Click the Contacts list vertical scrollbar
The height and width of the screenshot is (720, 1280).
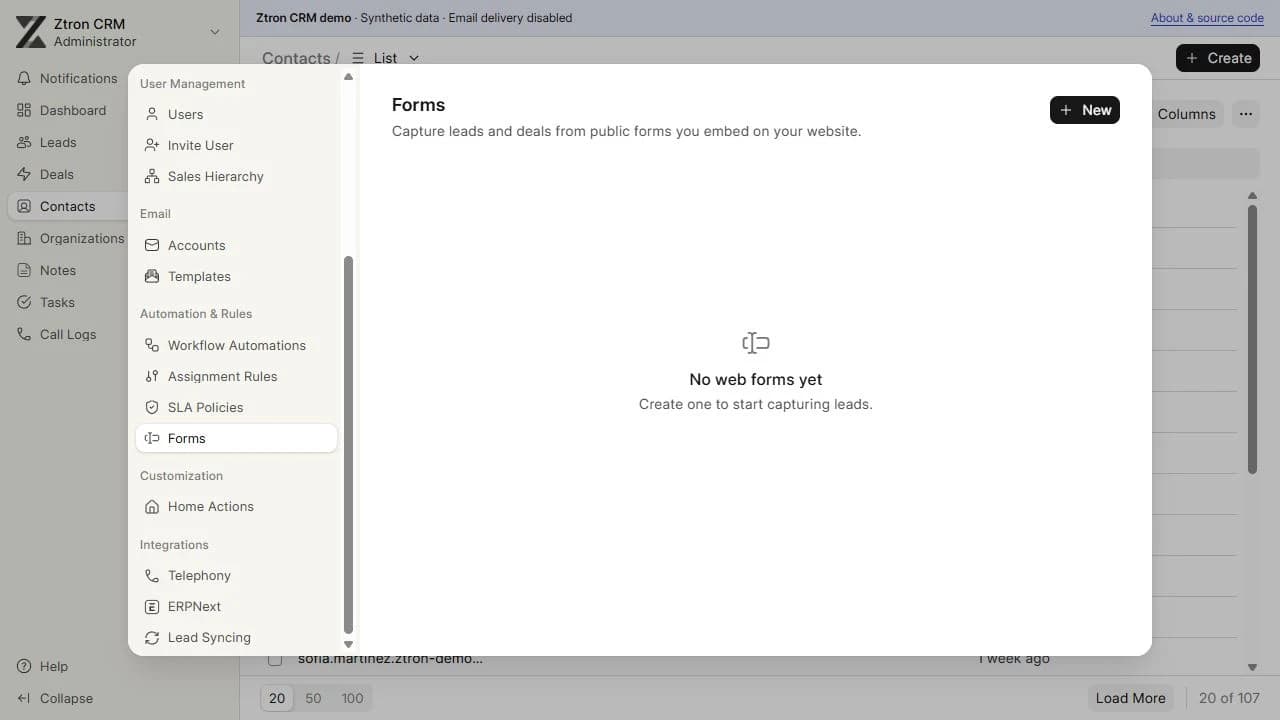point(1252,338)
